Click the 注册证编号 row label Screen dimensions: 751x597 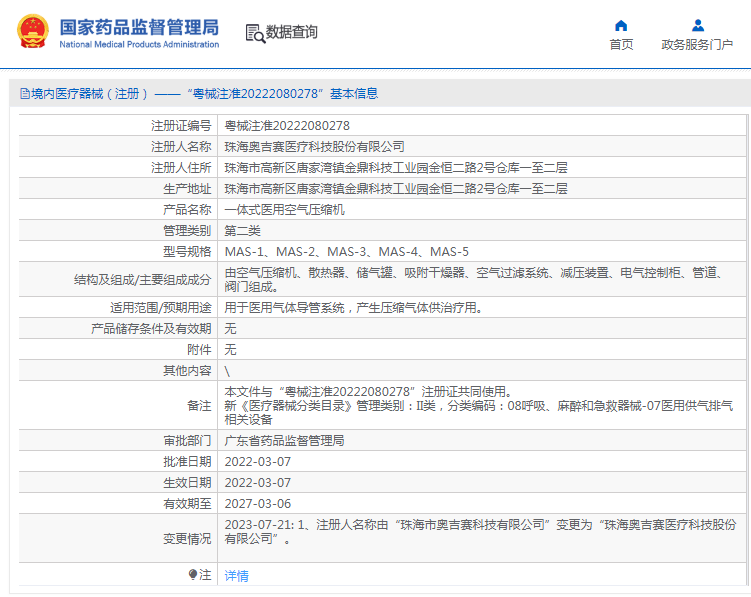181,126
